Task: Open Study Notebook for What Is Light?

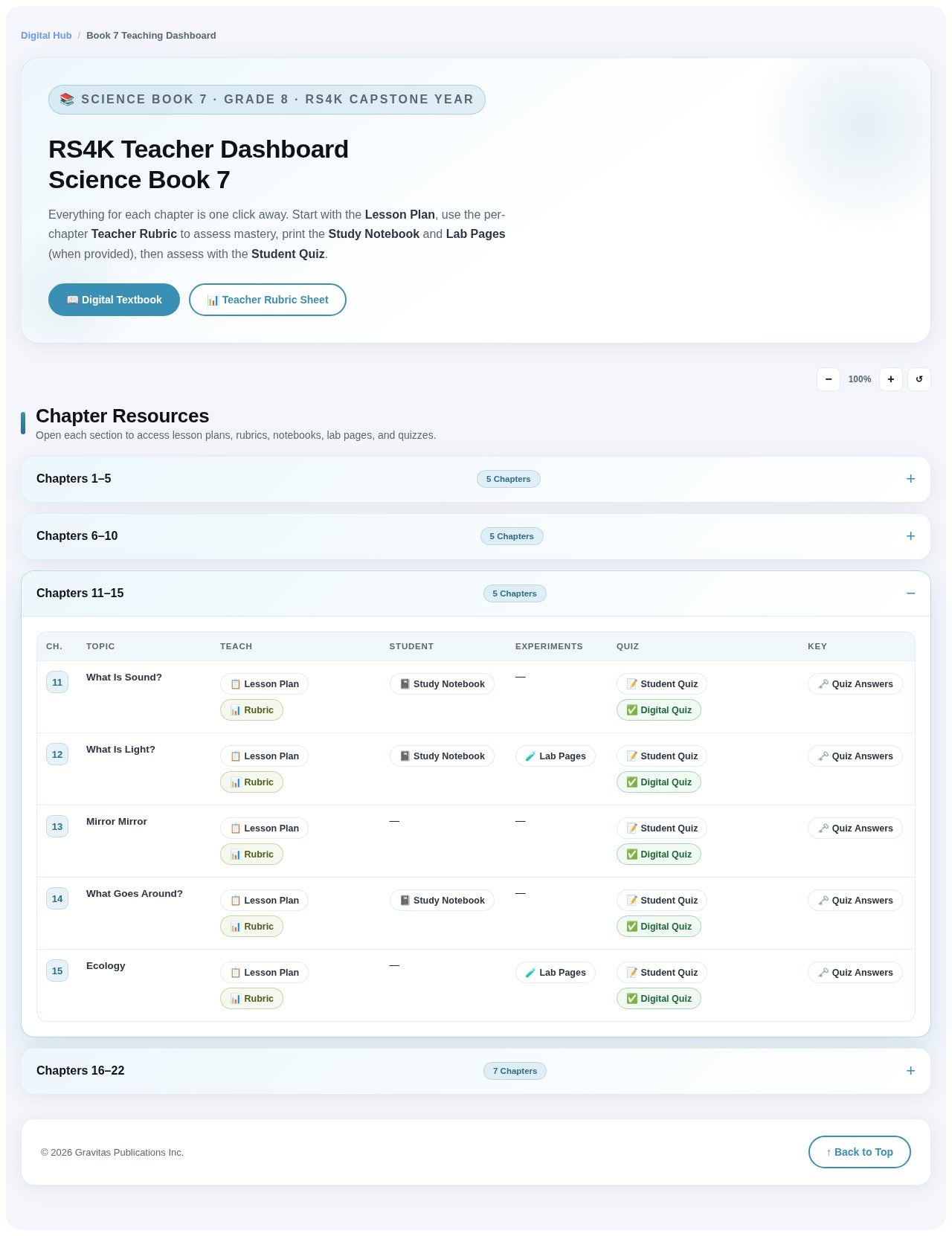Action: point(442,756)
